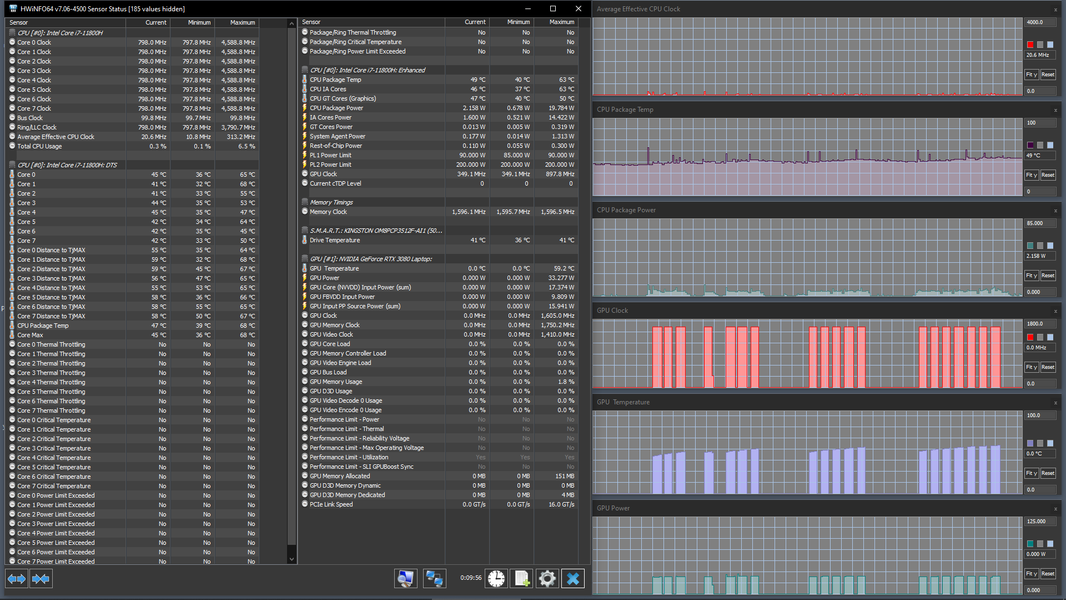Click the Maximum column header in left panel

click(242, 21)
